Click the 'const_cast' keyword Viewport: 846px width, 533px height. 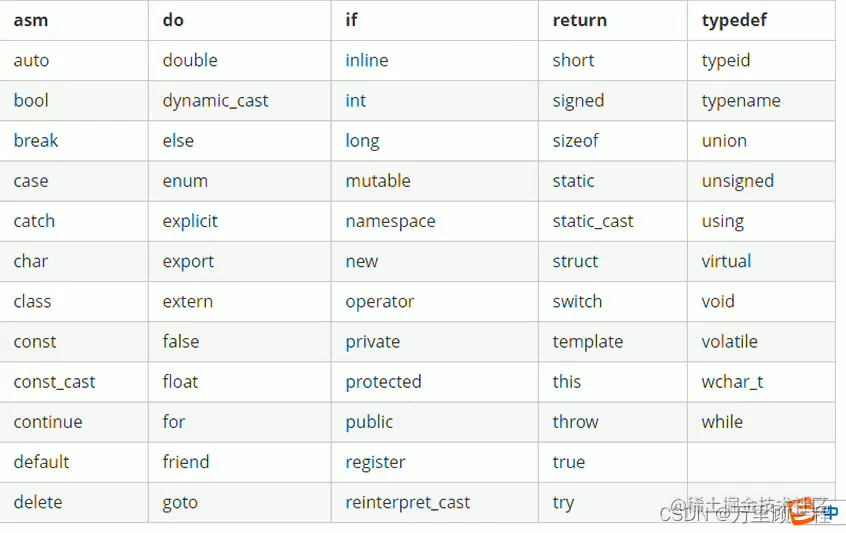[x=54, y=382]
